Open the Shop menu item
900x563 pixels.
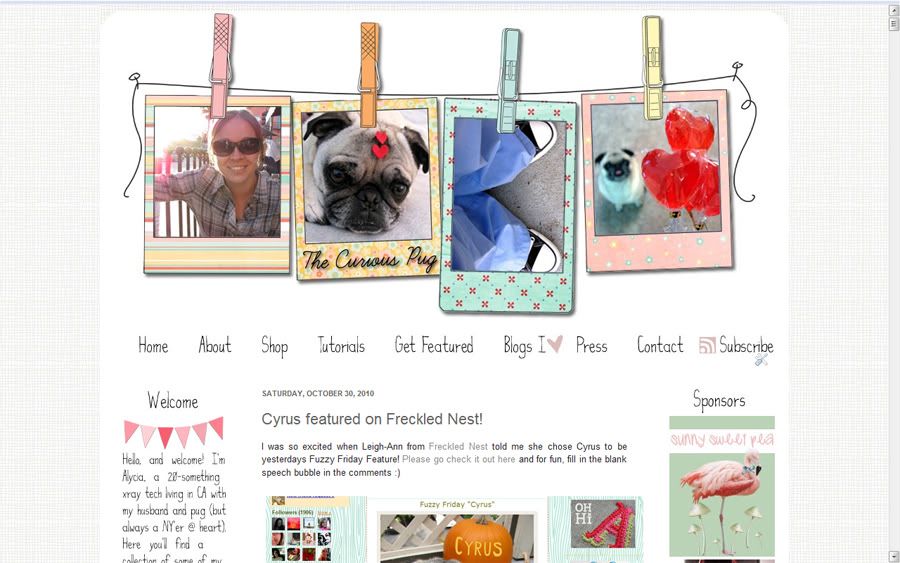274,347
